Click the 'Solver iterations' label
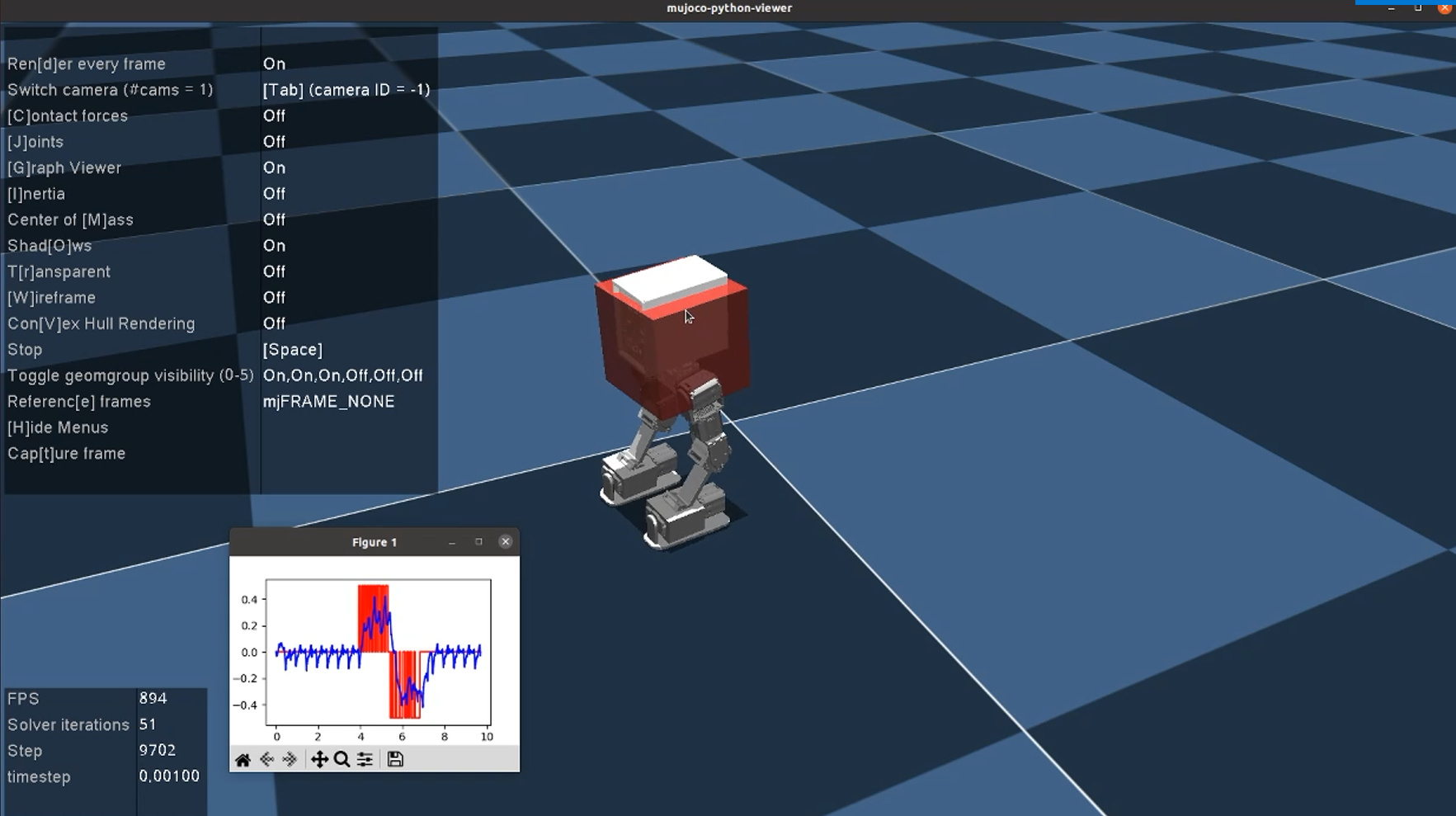The image size is (1456, 816). (68, 725)
